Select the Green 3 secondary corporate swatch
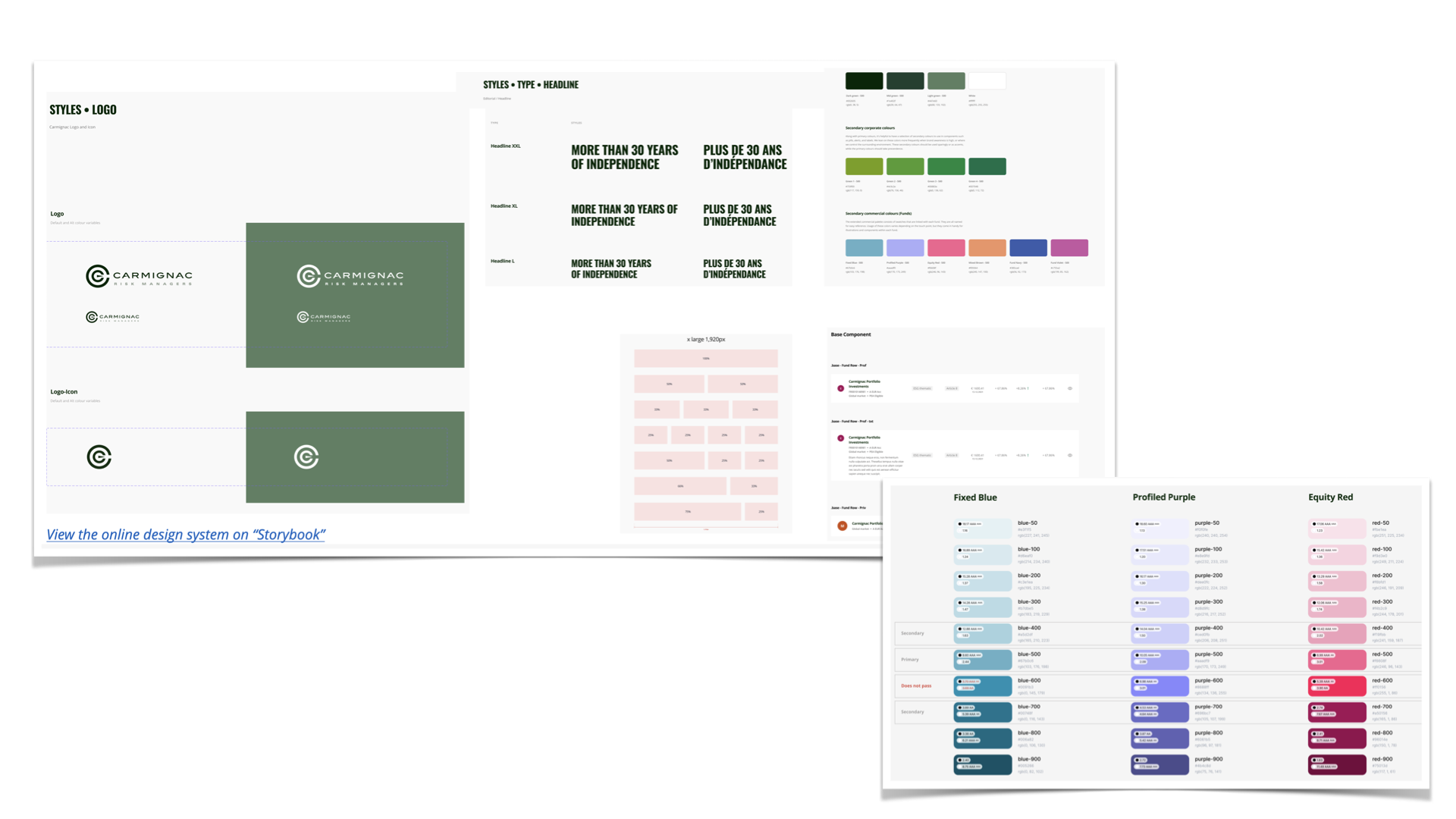 pos(946,167)
